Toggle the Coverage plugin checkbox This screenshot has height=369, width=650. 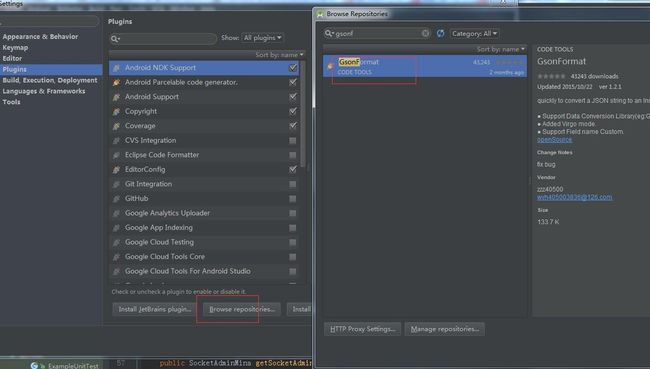pyautogui.click(x=293, y=126)
